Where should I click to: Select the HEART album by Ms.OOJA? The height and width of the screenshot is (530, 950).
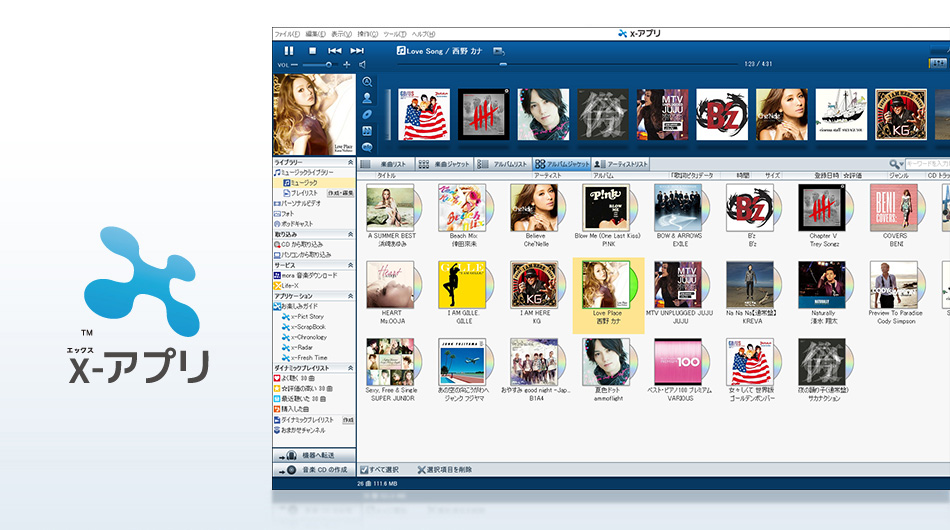pos(392,288)
